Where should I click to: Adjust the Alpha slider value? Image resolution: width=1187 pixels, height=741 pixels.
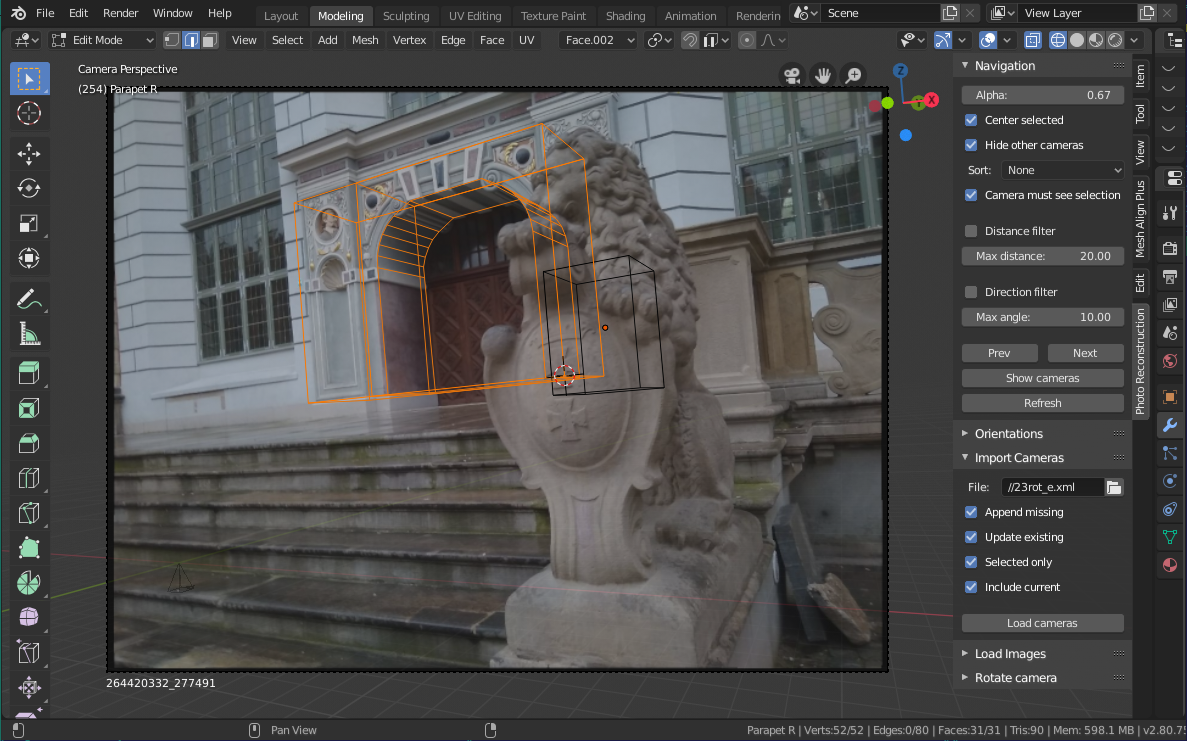tap(1042, 95)
